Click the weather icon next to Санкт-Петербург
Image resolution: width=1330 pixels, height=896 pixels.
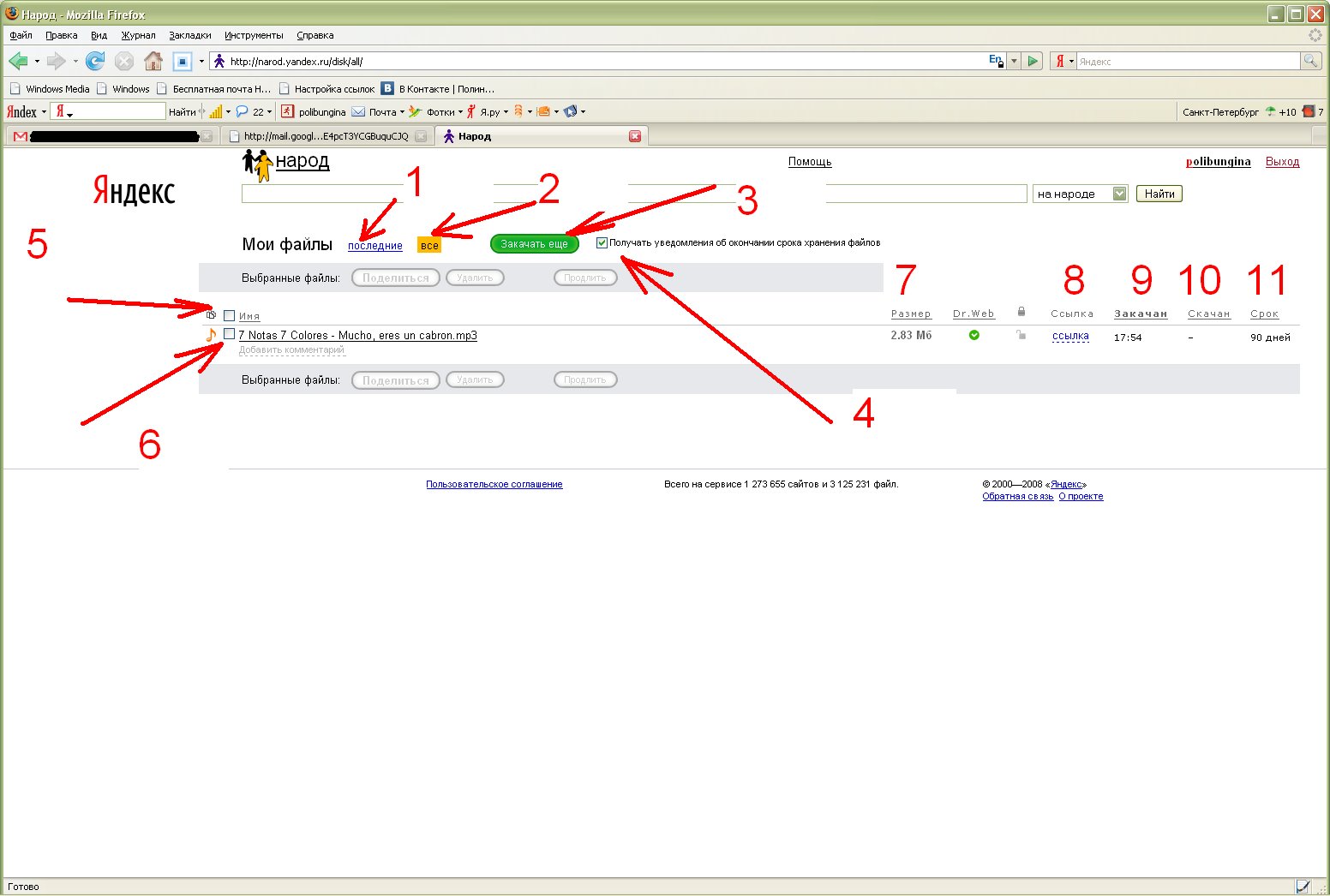(1270, 111)
